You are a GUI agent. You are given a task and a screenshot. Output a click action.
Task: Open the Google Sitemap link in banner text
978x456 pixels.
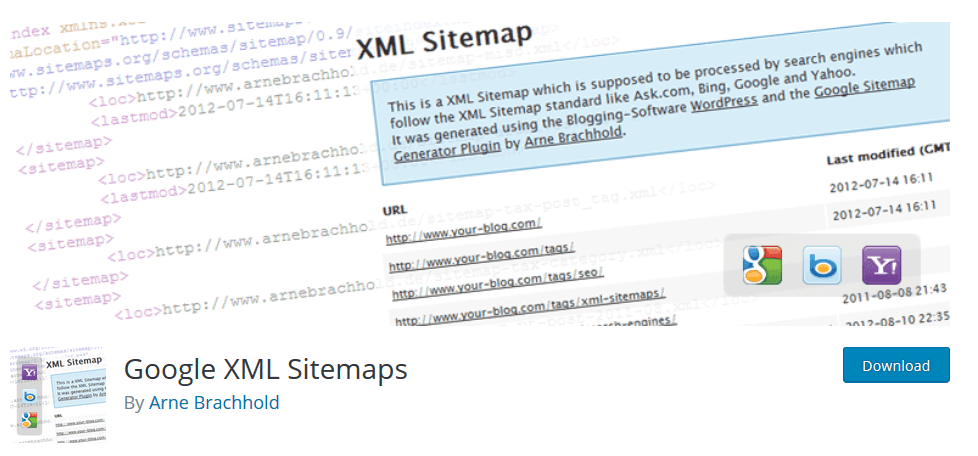click(x=864, y=91)
